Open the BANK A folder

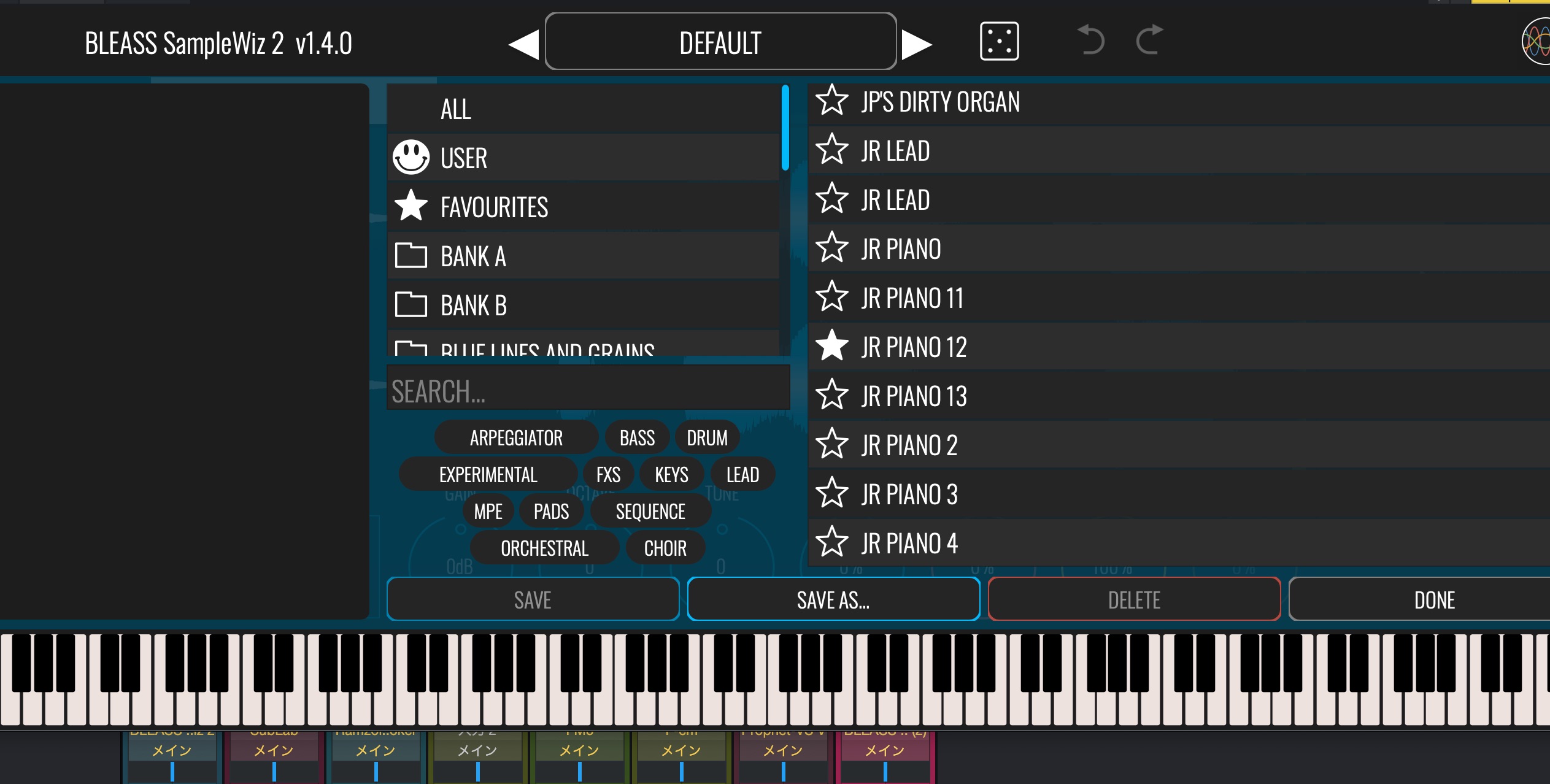472,256
